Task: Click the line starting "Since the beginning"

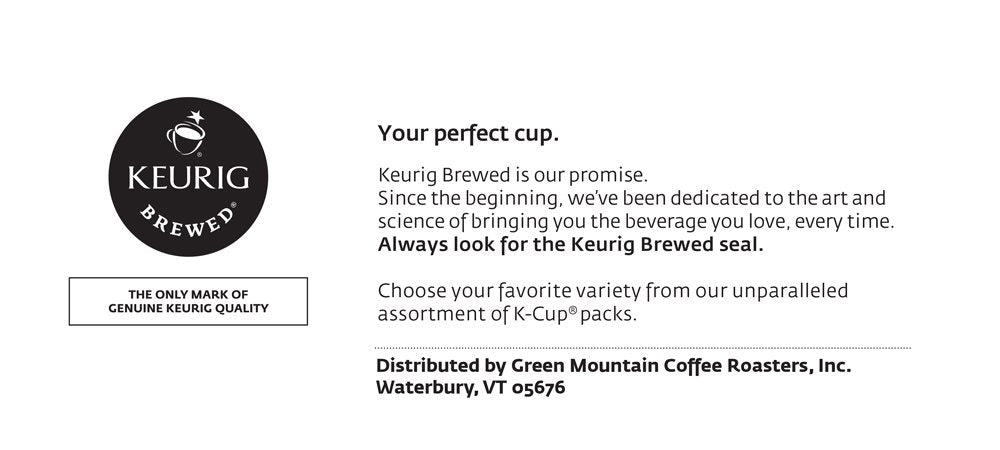Action: click(631, 198)
